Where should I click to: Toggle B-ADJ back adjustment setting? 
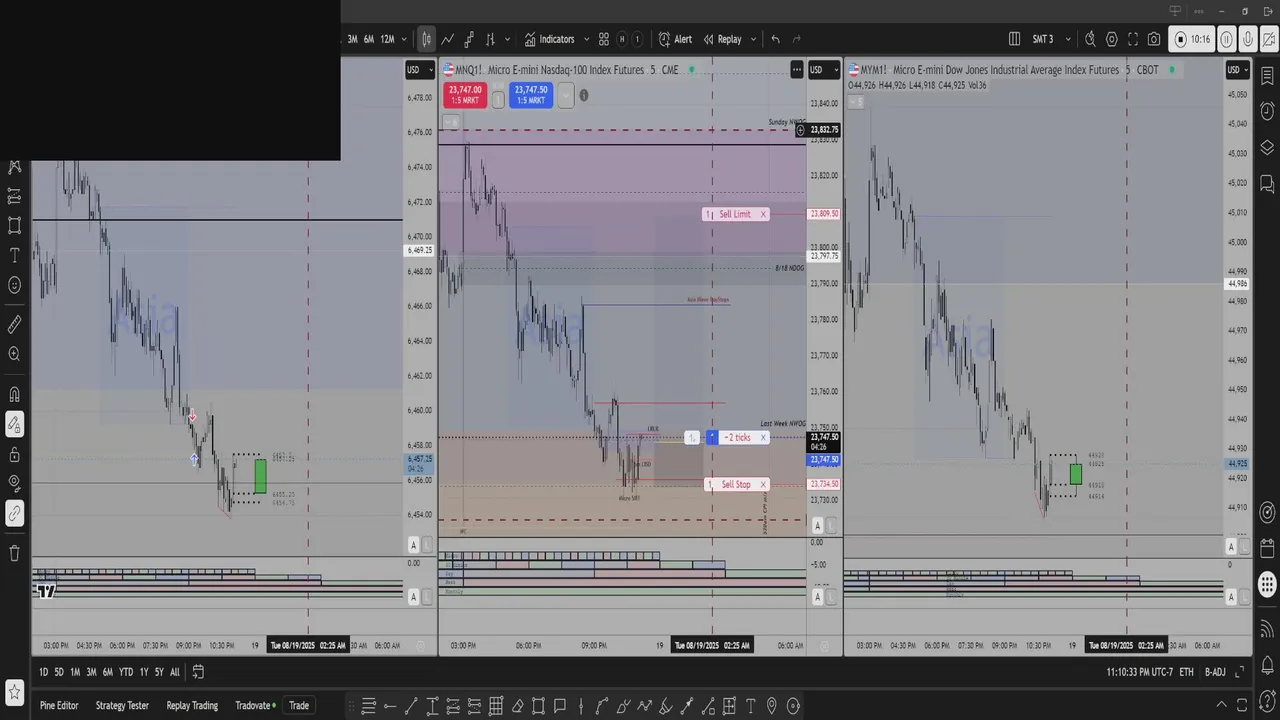[x=1215, y=672]
